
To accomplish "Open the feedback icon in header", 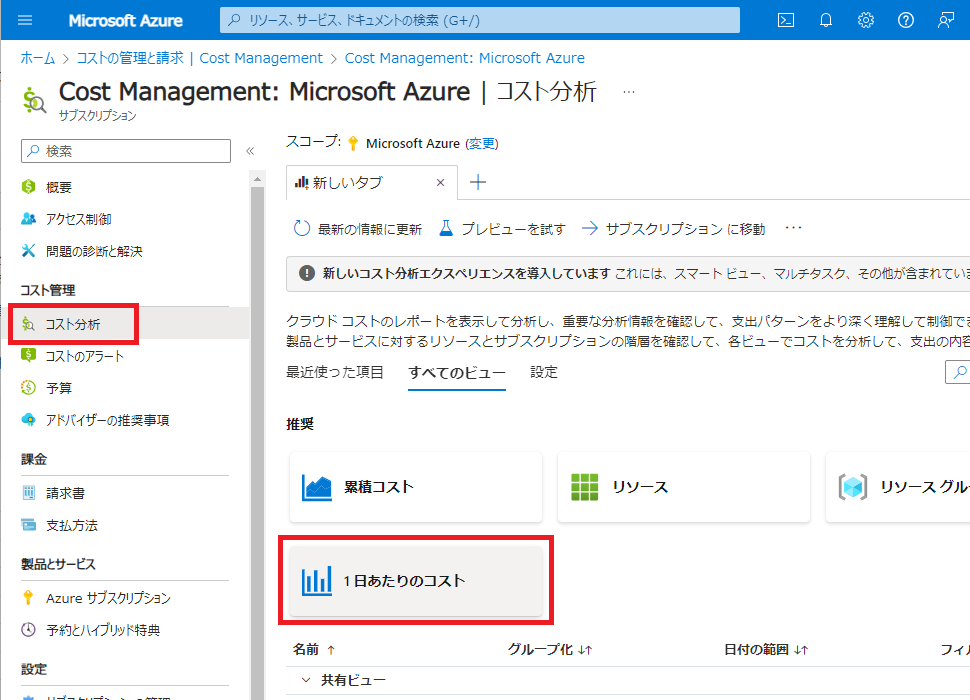I will [x=945, y=20].
